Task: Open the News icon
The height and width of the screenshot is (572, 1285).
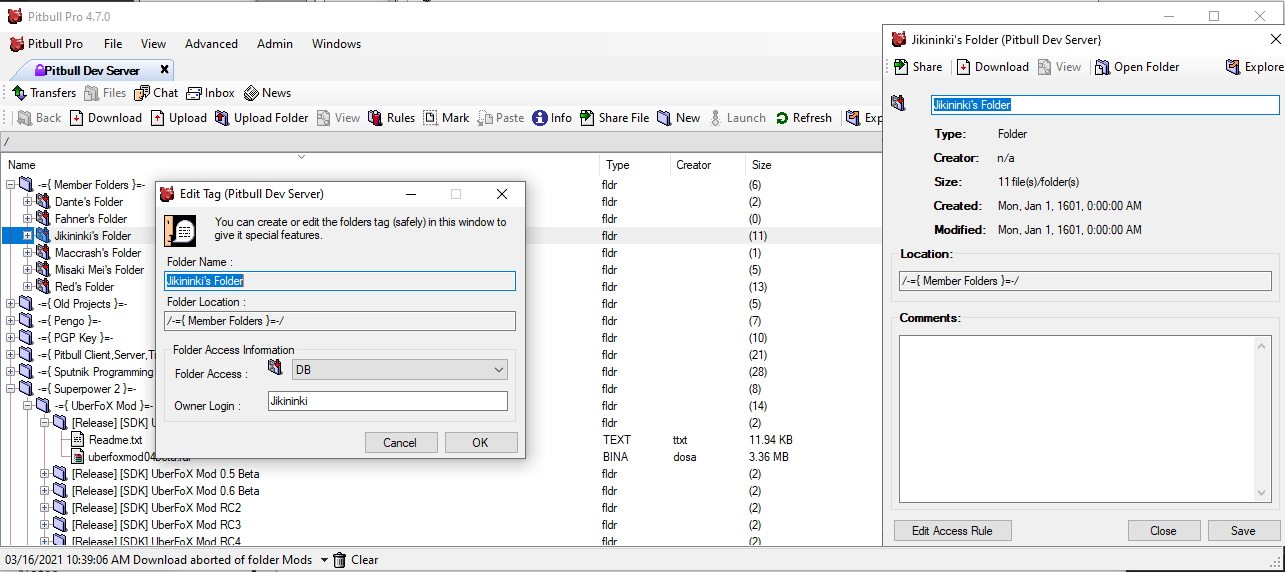Action: [251, 93]
